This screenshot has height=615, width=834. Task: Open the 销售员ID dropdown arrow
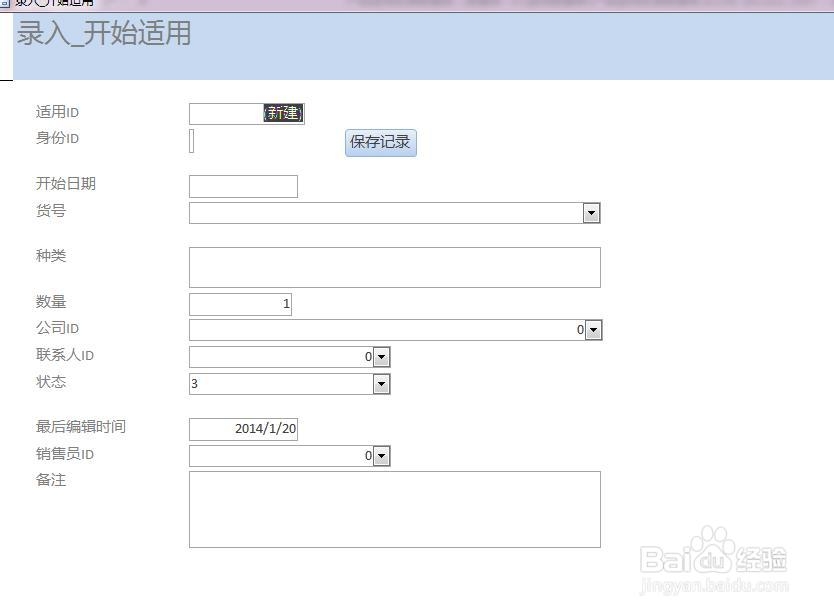pyautogui.click(x=381, y=456)
